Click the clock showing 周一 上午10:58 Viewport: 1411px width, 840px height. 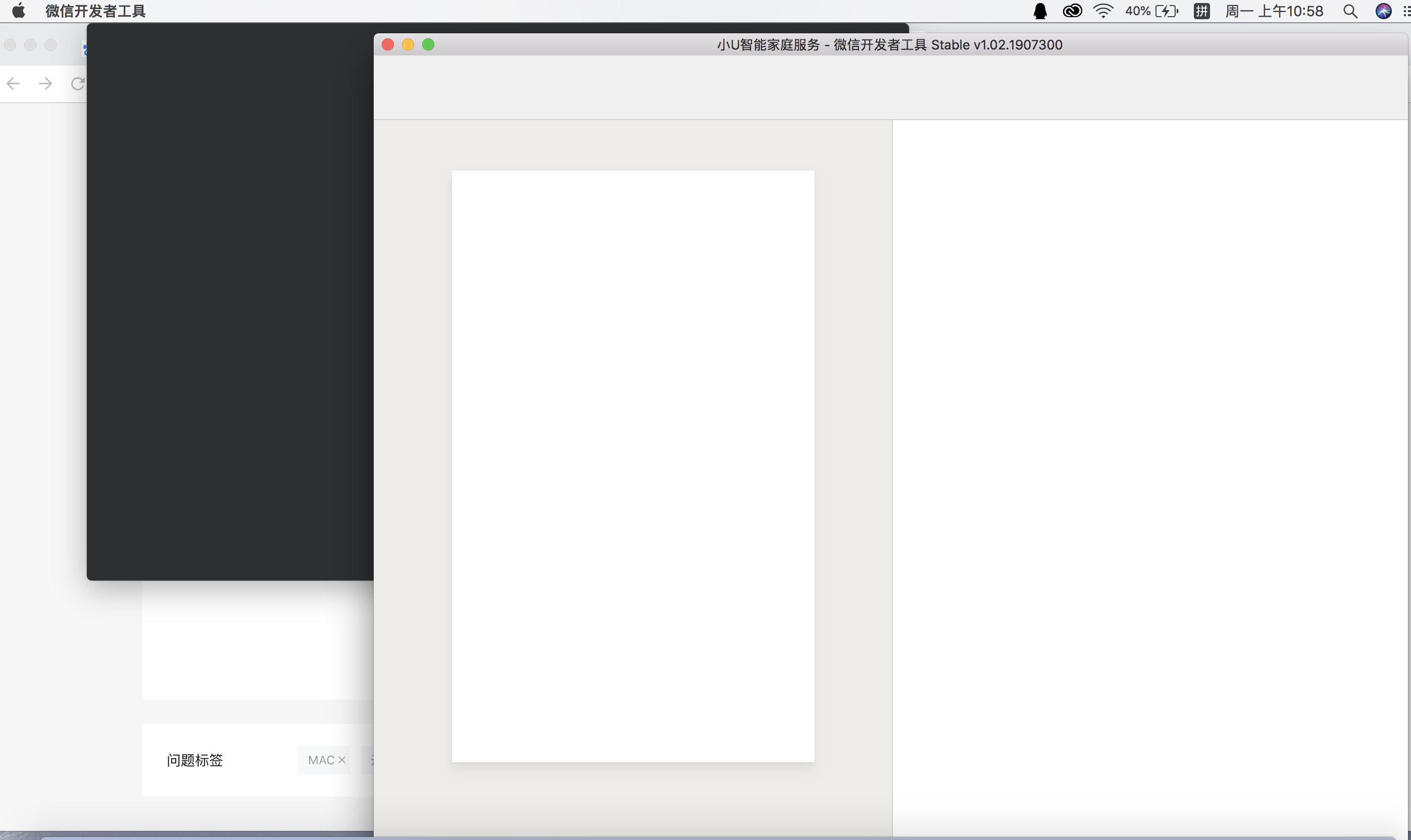coord(1274,11)
